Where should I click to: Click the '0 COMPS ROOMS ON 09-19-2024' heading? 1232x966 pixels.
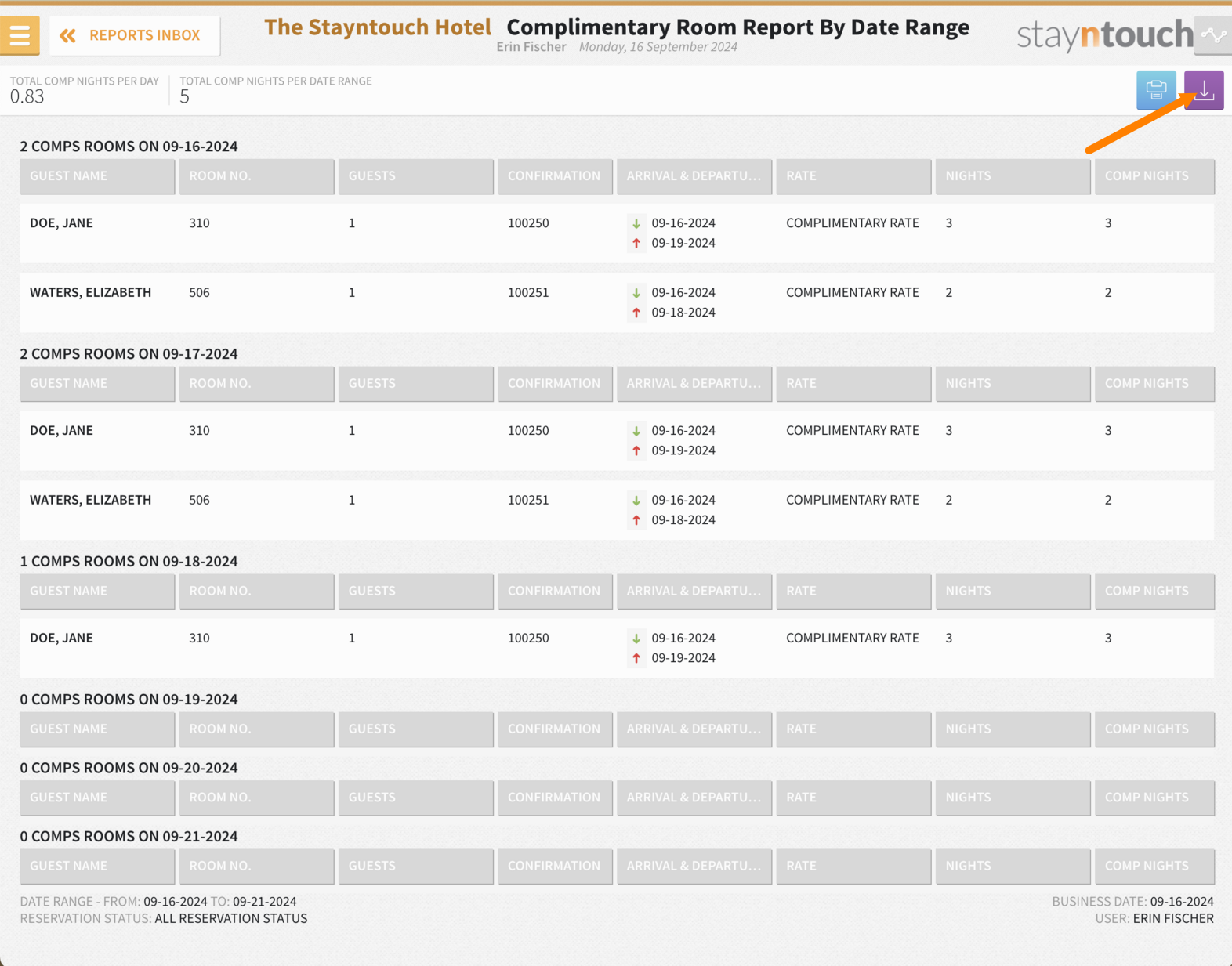[129, 700]
